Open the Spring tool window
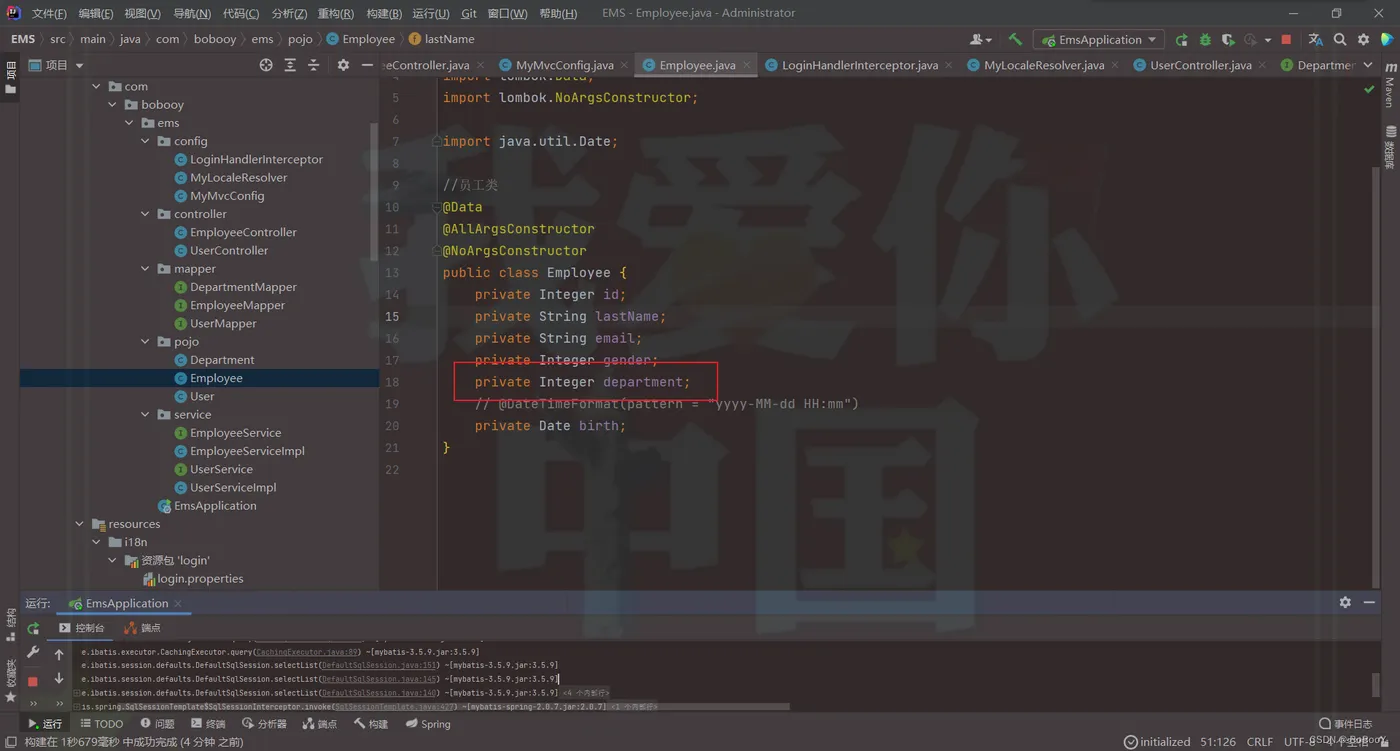The image size is (1400, 751). pyautogui.click(x=428, y=724)
